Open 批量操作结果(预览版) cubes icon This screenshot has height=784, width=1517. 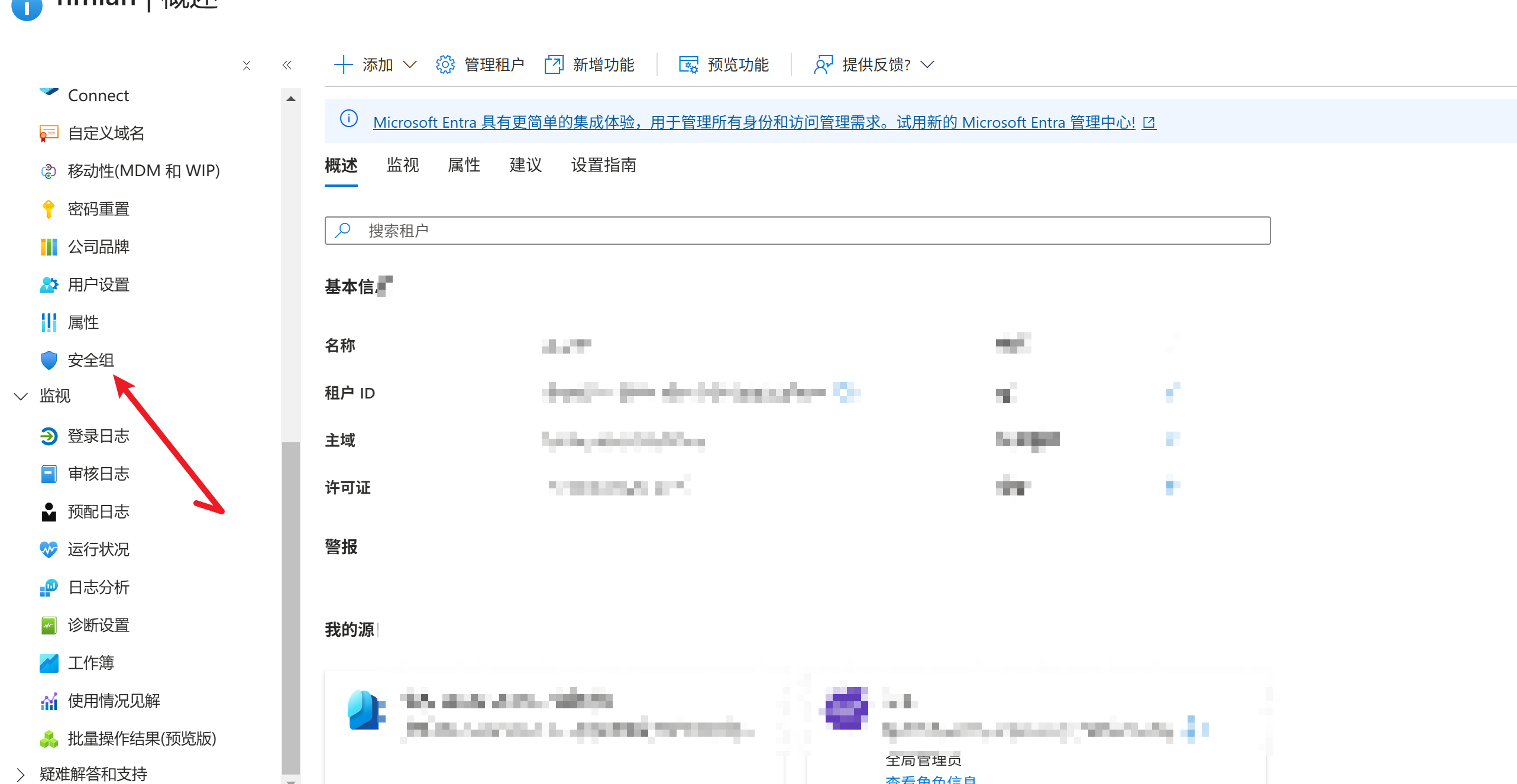pos(48,739)
